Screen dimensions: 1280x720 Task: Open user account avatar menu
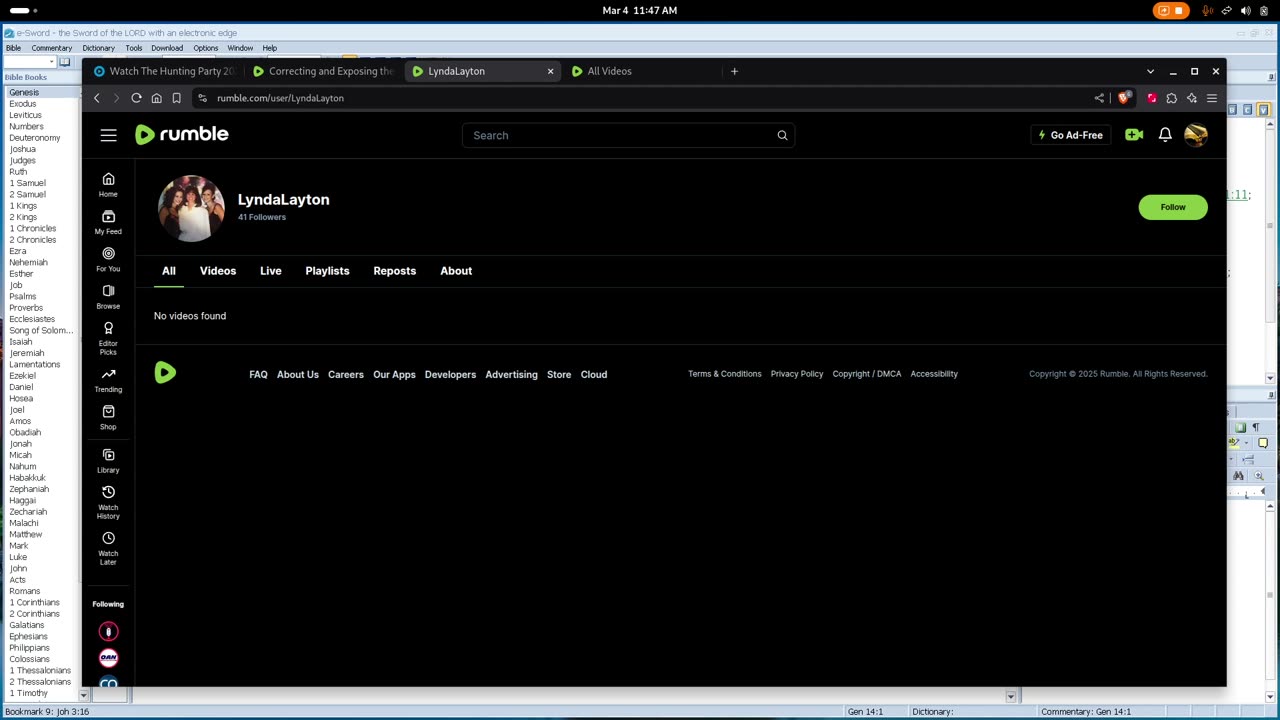(x=1196, y=135)
